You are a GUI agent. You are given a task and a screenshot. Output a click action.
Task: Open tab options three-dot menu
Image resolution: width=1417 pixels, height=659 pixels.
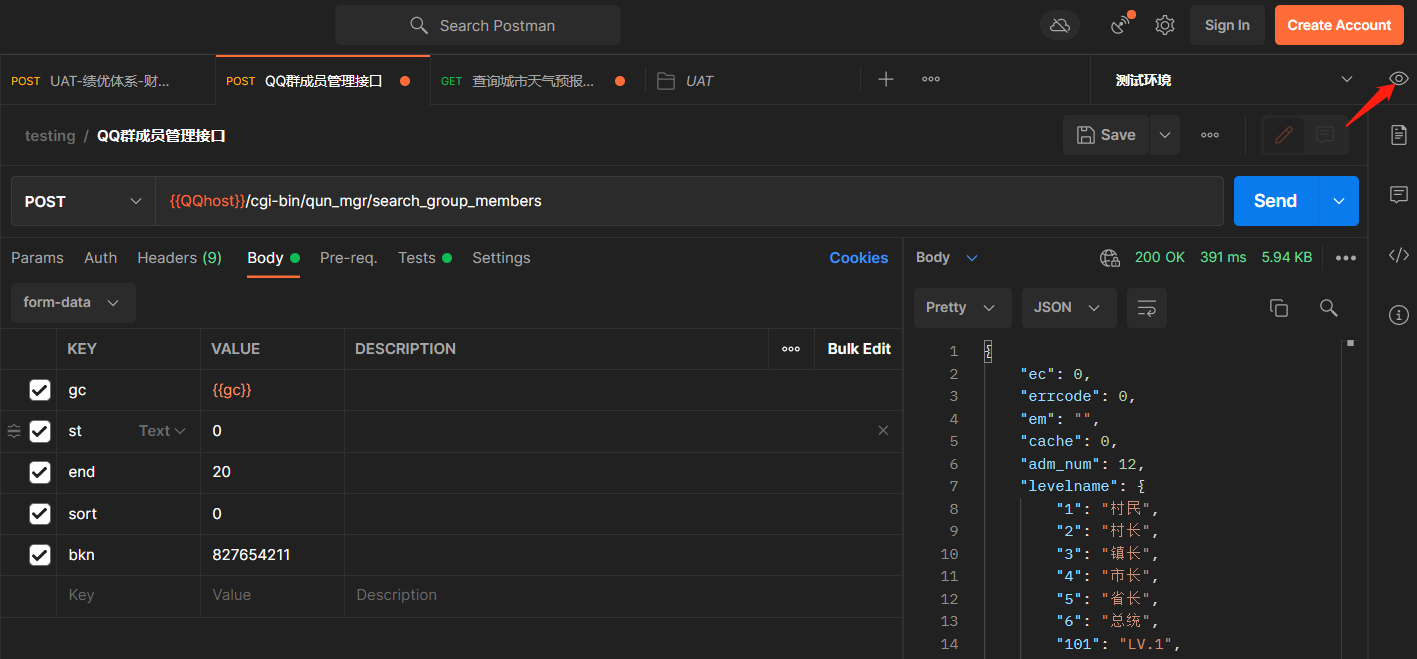click(931, 79)
